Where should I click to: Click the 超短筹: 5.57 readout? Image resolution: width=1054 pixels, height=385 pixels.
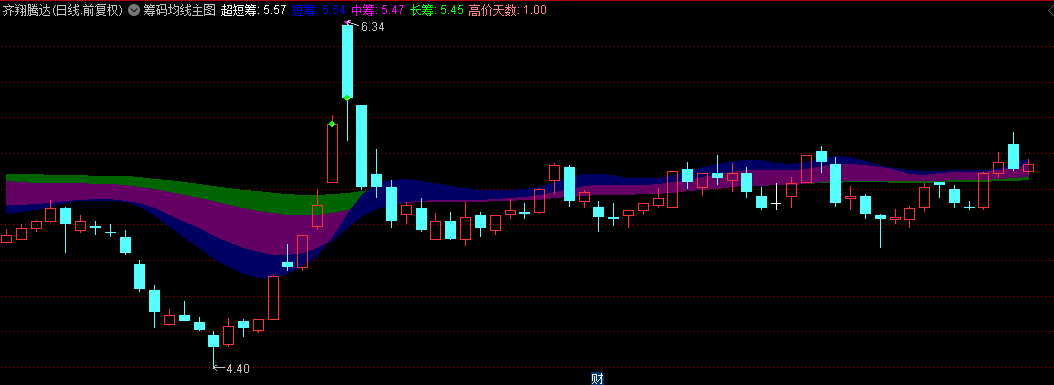pos(253,10)
